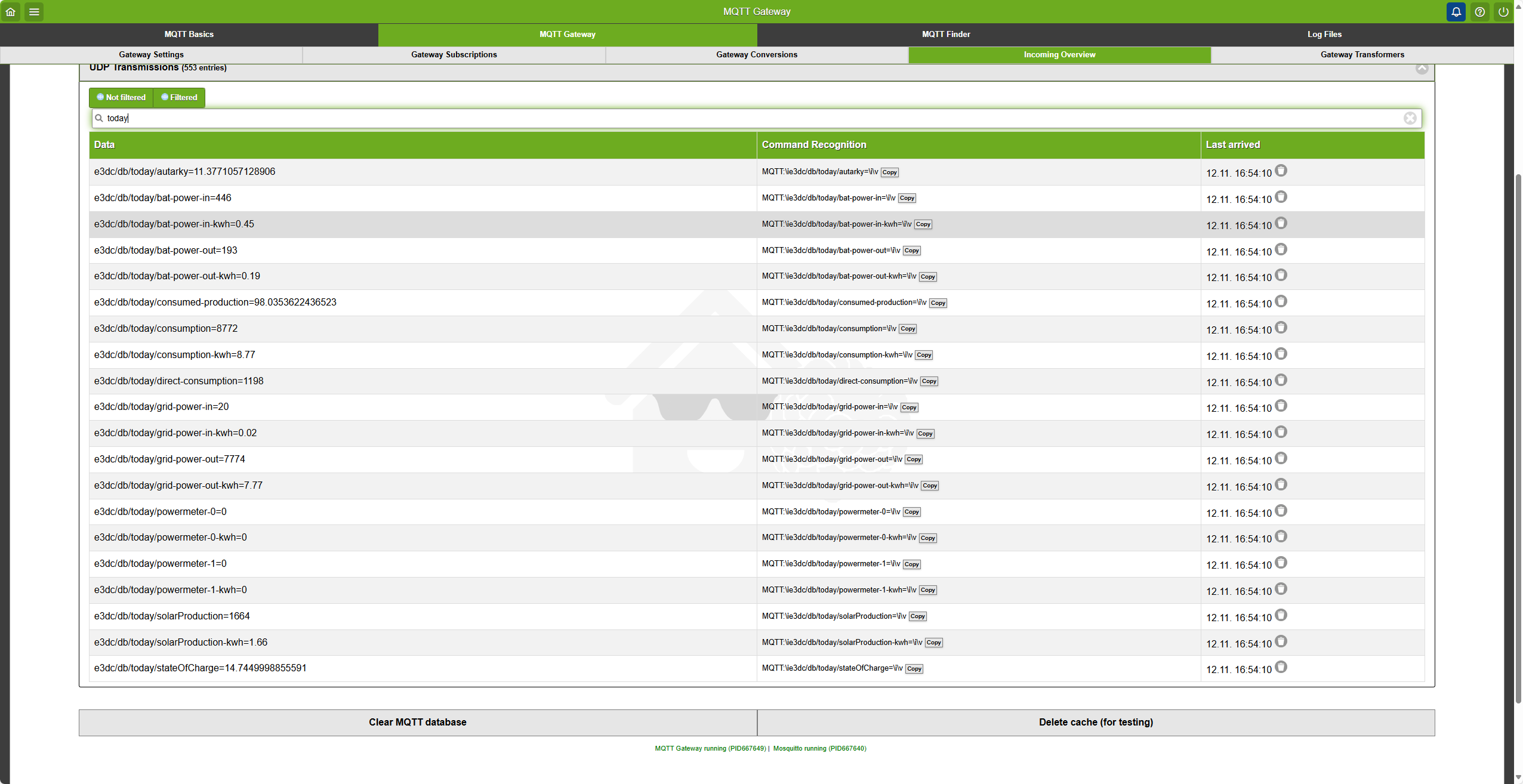This screenshot has width=1523, height=784.
Task: Delete the consumption-kwh row trash icon
Action: pos(1281,354)
